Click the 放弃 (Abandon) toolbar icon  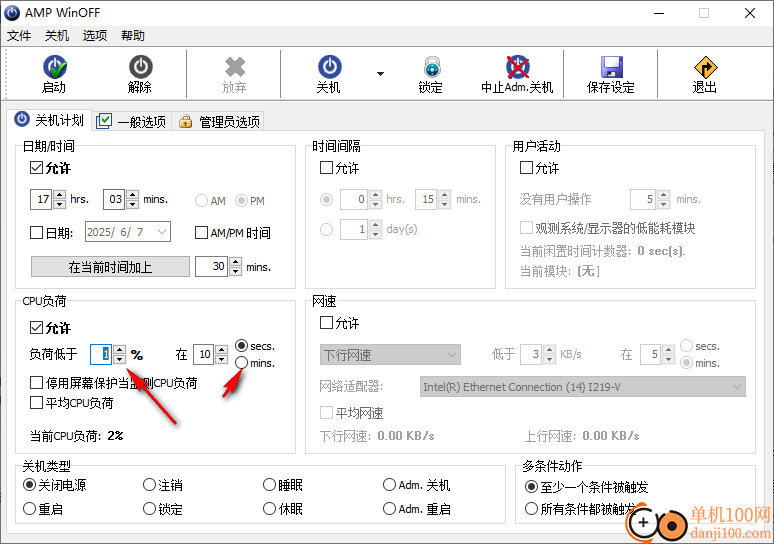(234, 67)
